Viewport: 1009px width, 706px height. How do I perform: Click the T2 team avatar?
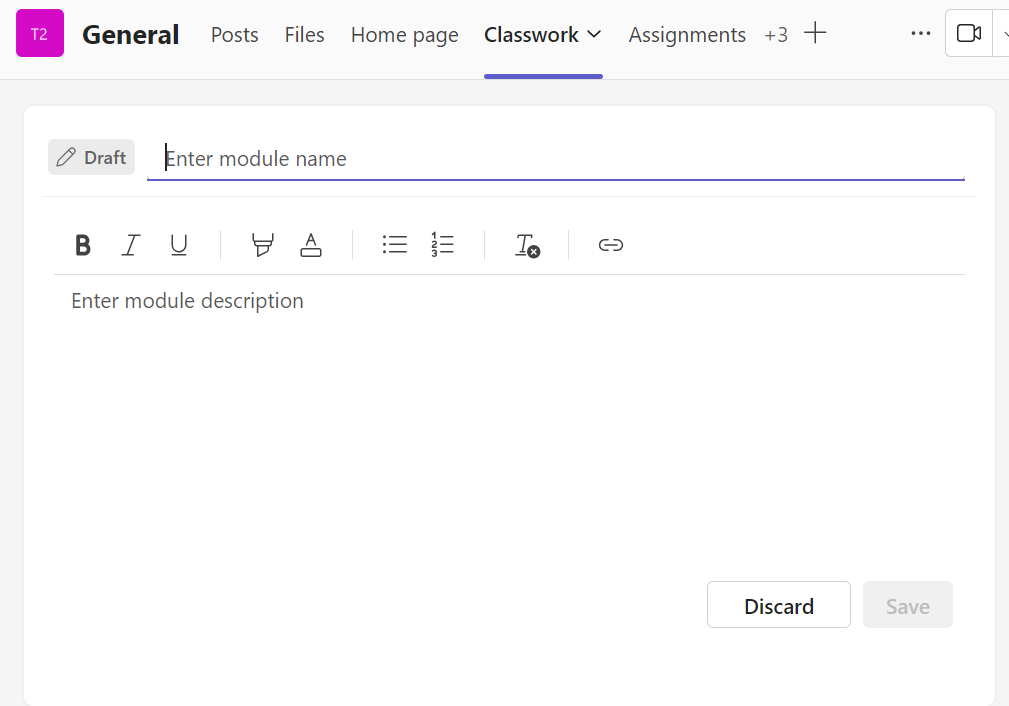coord(40,34)
